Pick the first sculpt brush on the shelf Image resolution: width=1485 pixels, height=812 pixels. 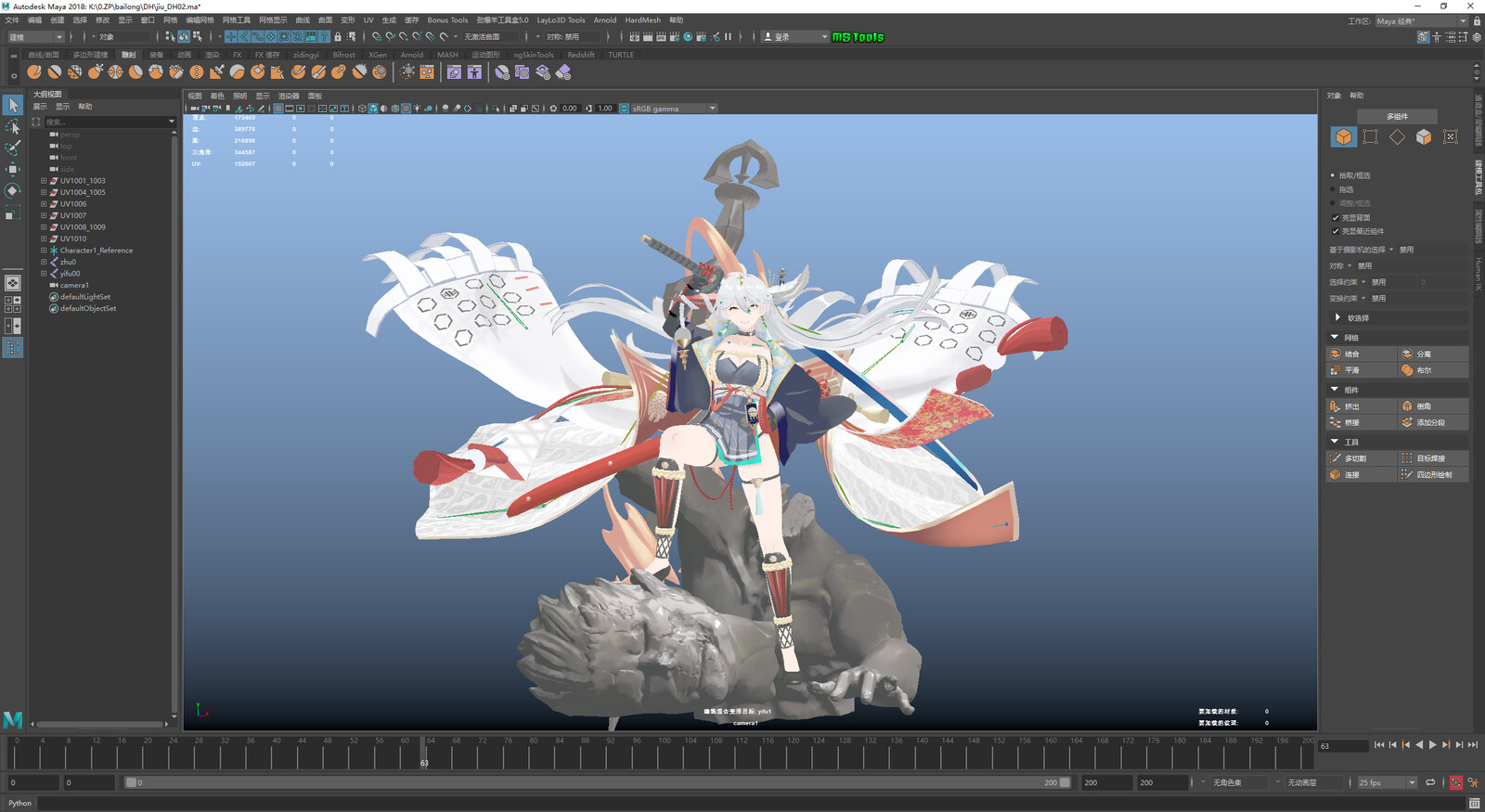tap(34, 71)
